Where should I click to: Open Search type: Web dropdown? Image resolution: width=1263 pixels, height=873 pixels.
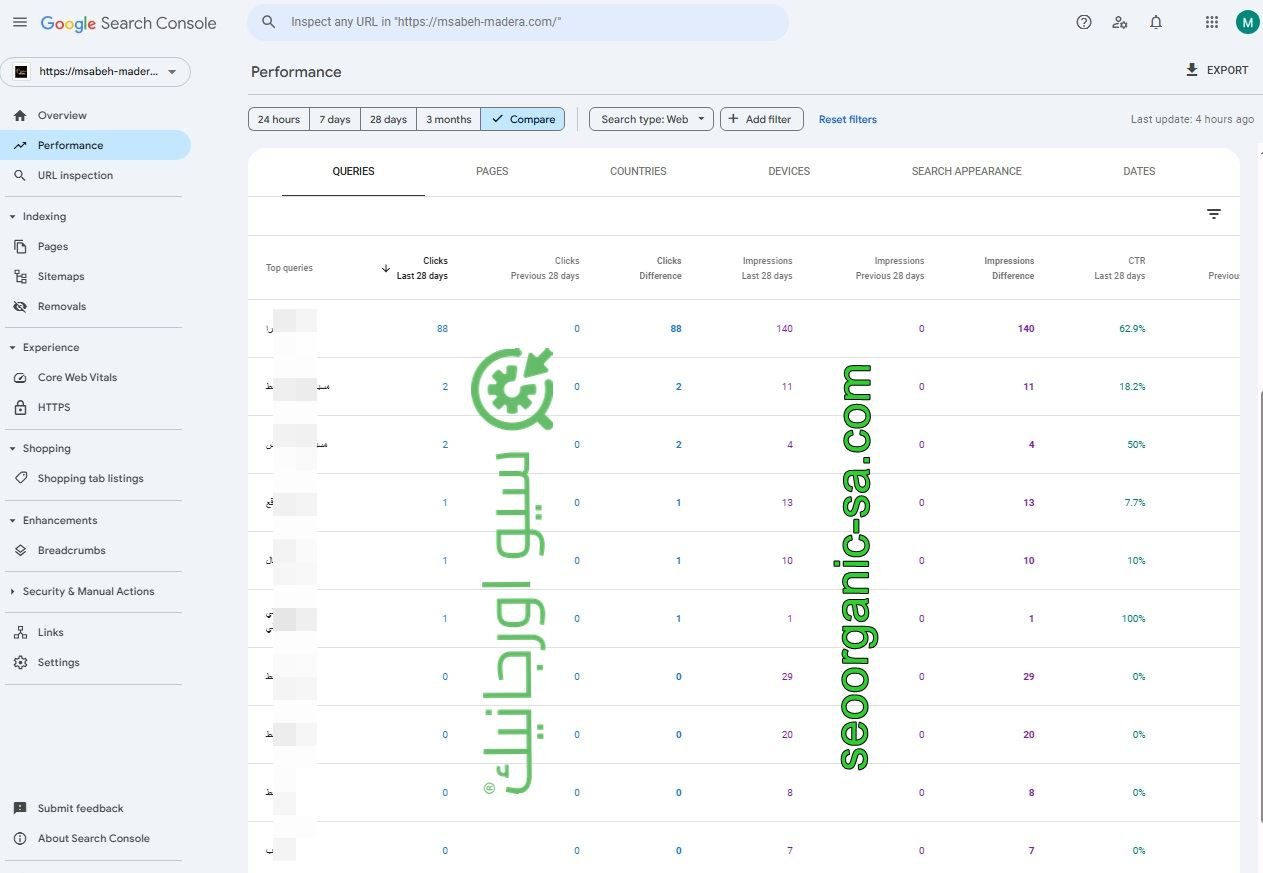(651, 119)
